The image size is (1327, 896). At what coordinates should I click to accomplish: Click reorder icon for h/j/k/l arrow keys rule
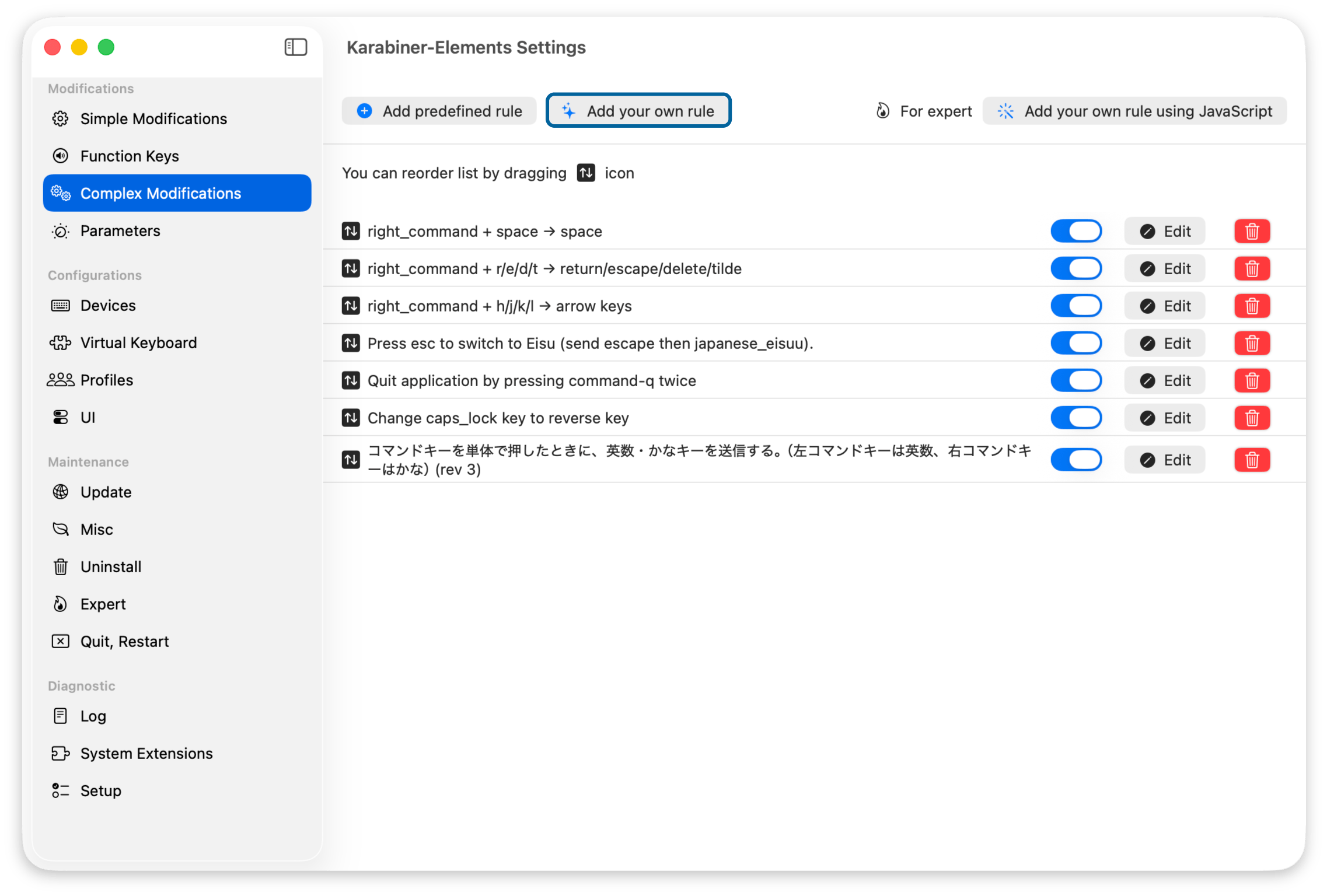point(351,306)
